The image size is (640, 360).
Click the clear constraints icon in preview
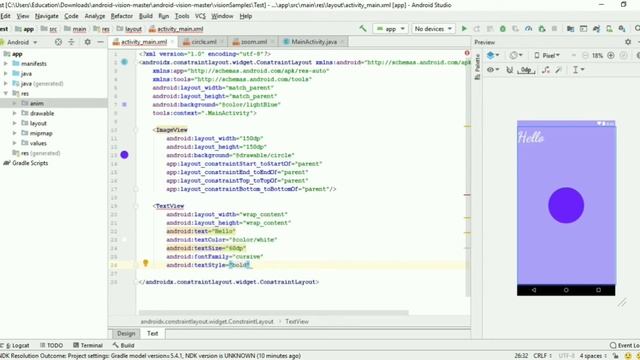tap(546, 70)
